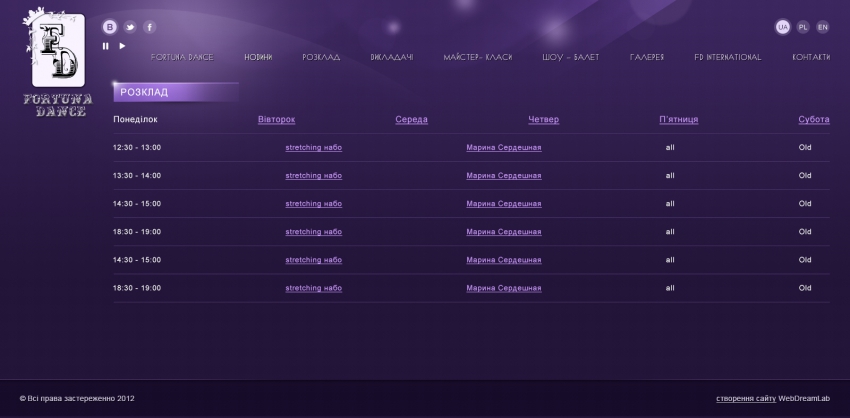Open the Новини menu item
The image size is (850, 418).
258,57
